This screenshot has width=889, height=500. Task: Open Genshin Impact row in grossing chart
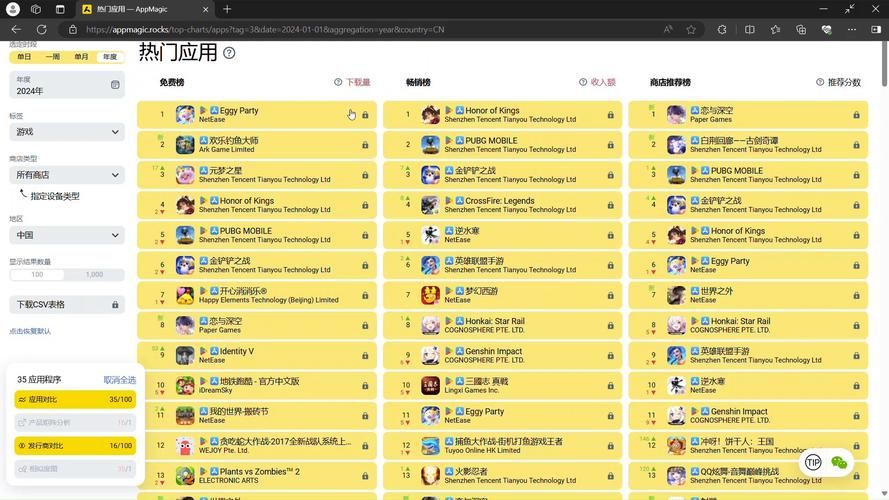tap(502, 355)
